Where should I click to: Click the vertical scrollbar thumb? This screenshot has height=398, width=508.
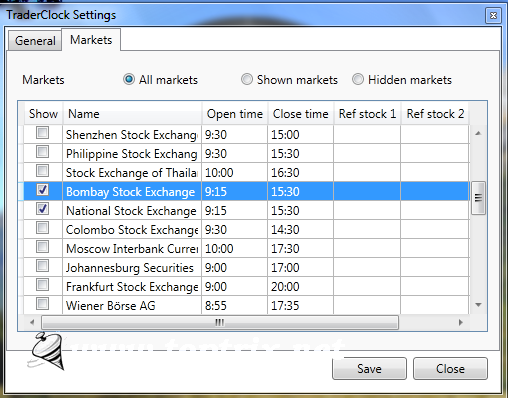pyautogui.click(x=478, y=198)
